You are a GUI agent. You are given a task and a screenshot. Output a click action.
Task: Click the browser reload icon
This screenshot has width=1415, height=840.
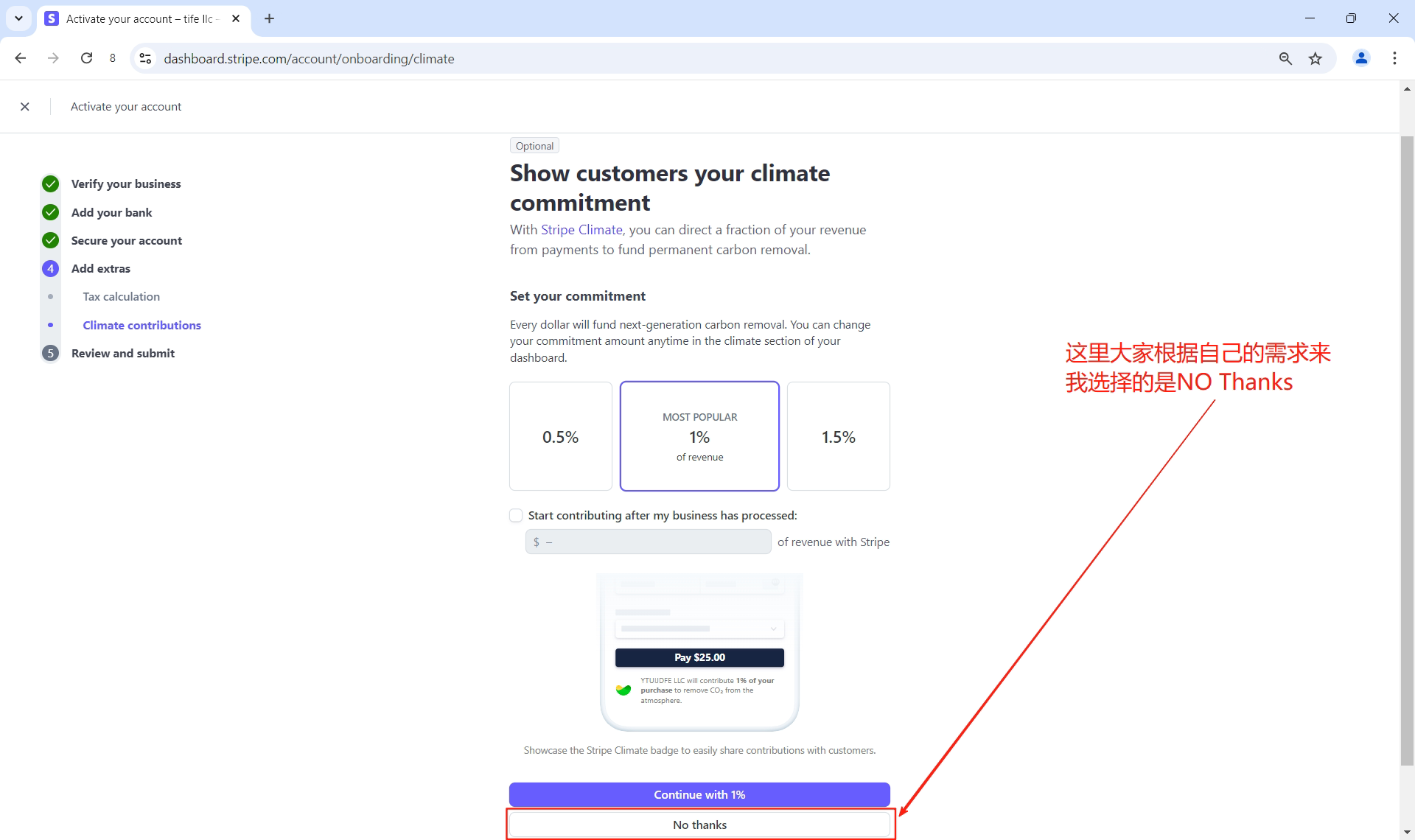[86, 58]
